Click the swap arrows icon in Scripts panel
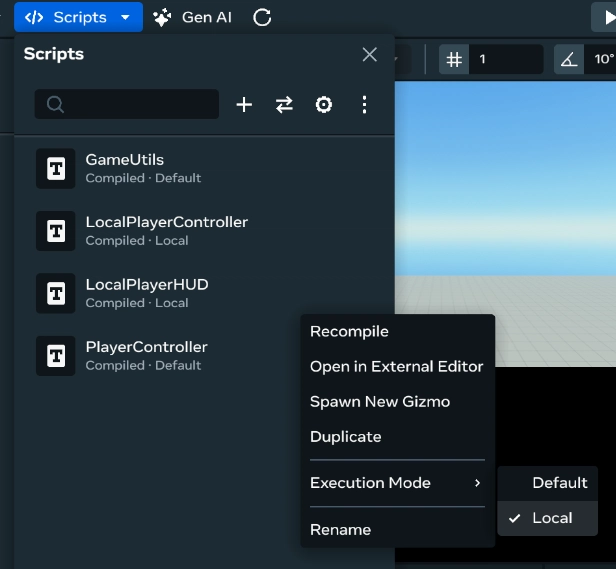 [284, 105]
